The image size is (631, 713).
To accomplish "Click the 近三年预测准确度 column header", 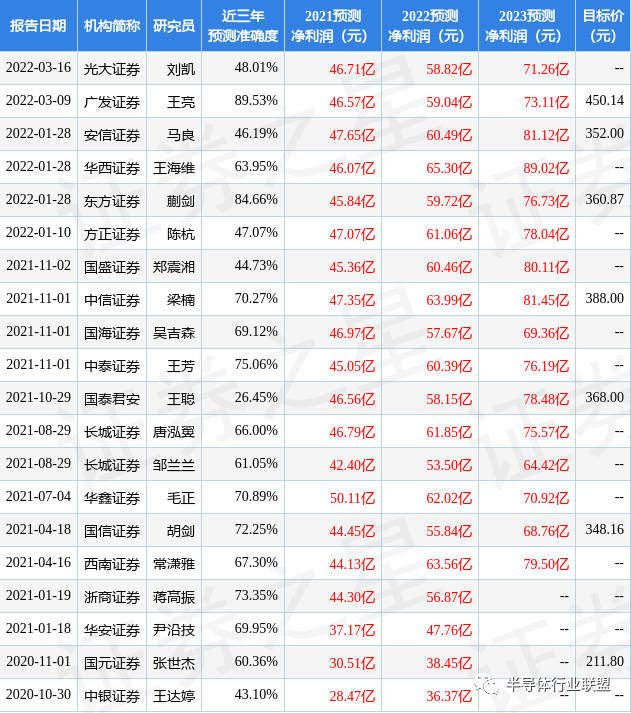I will point(243,25).
